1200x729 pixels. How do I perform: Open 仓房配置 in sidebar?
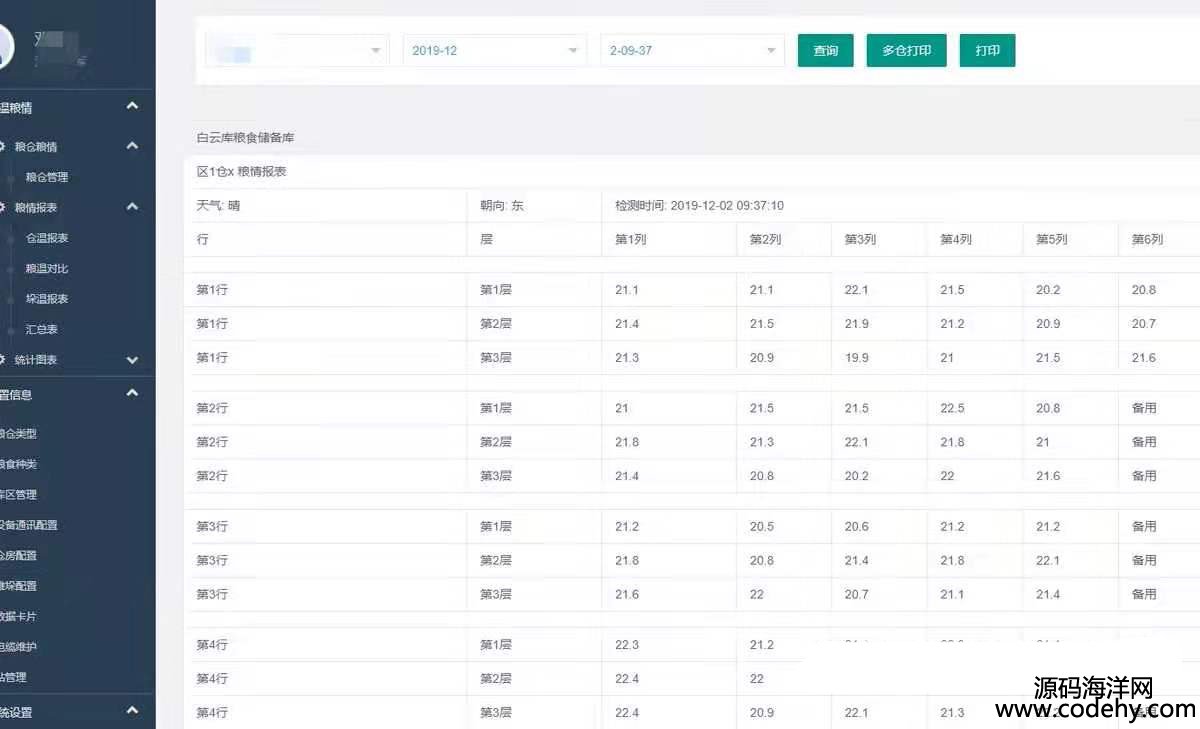coord(18,555)
